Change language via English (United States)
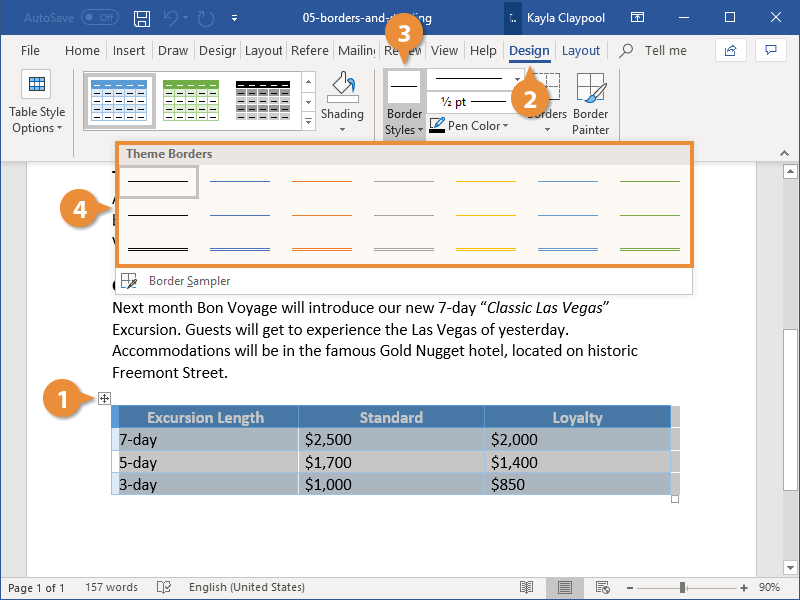Image resolution: width=800 pixels, height=600 pixels. [246, 587]
